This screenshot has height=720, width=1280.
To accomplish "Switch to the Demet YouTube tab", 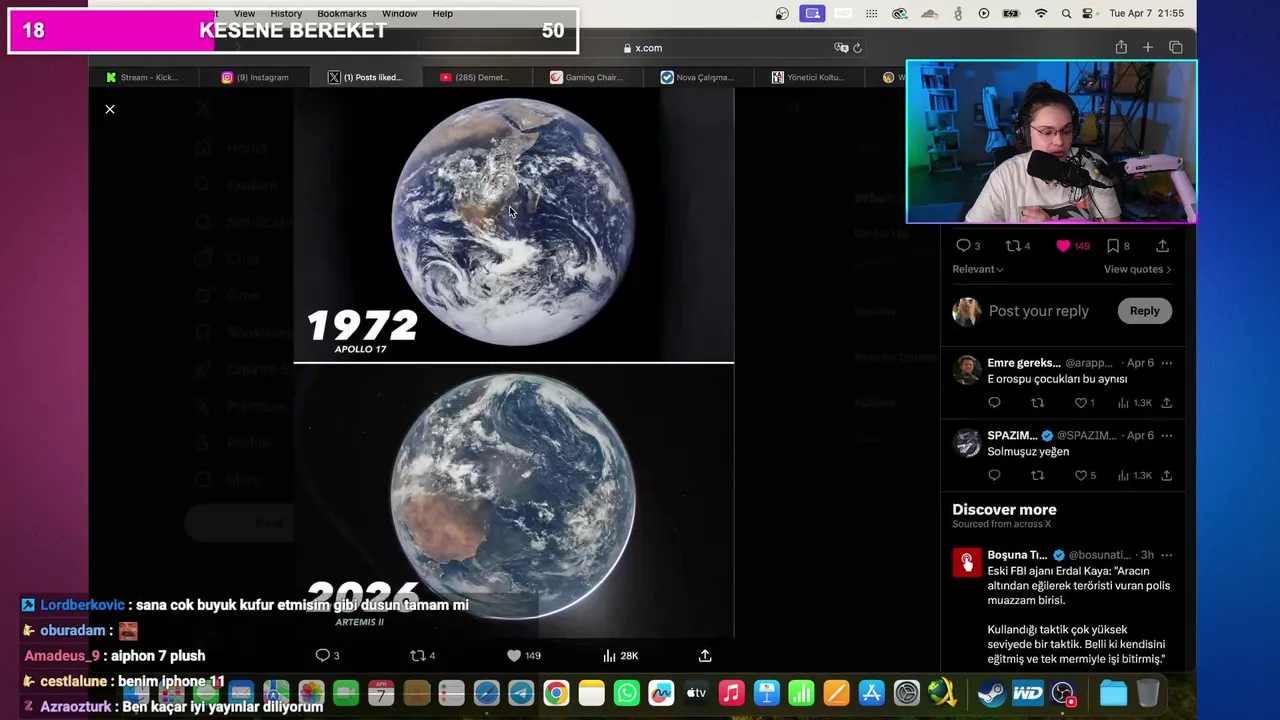I will pos(475,77).
